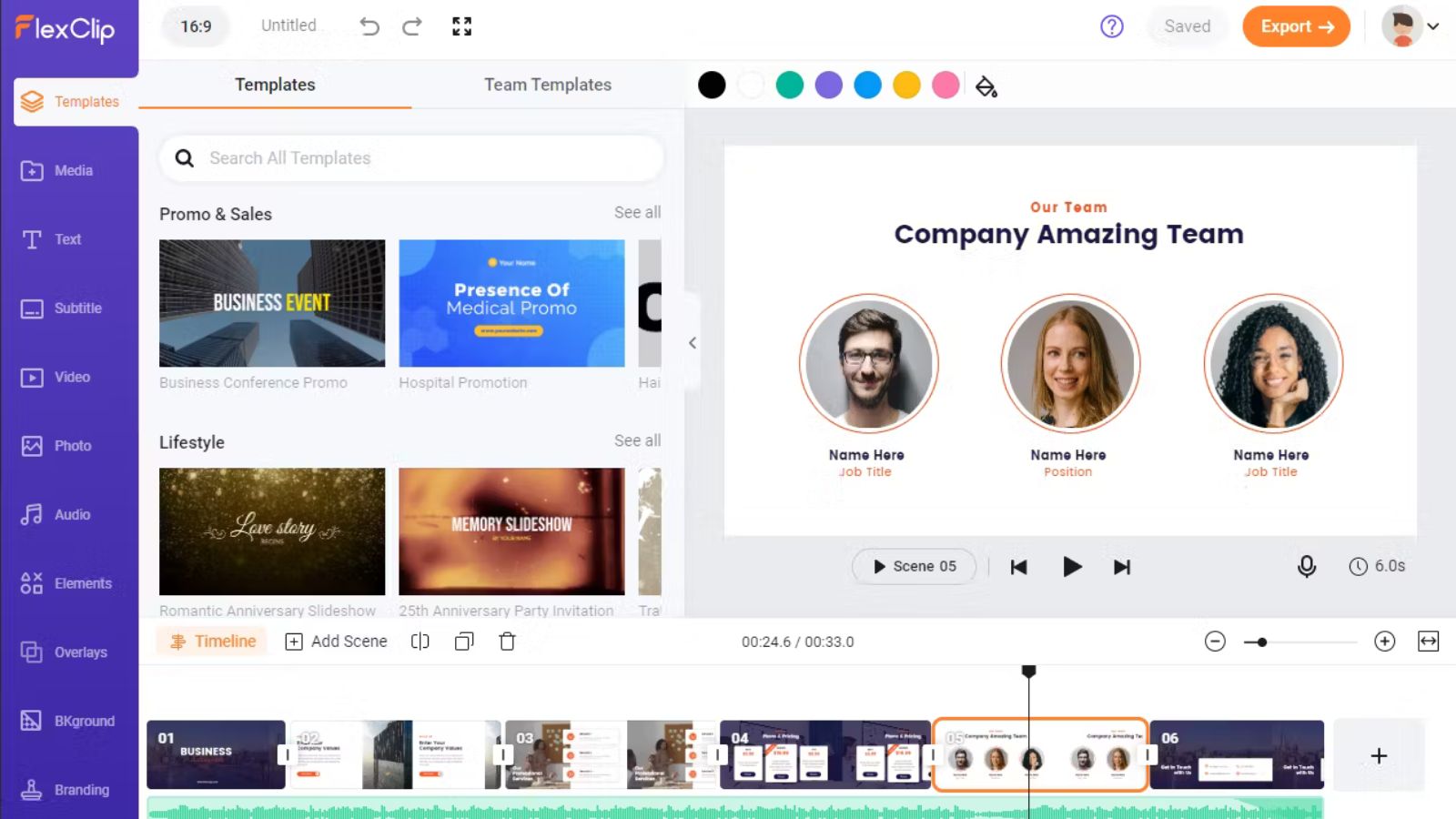The width and height of the screenshot is (1456, 819).
Task: Zoom out the timeline
Action: click(x=1215, y=642)
